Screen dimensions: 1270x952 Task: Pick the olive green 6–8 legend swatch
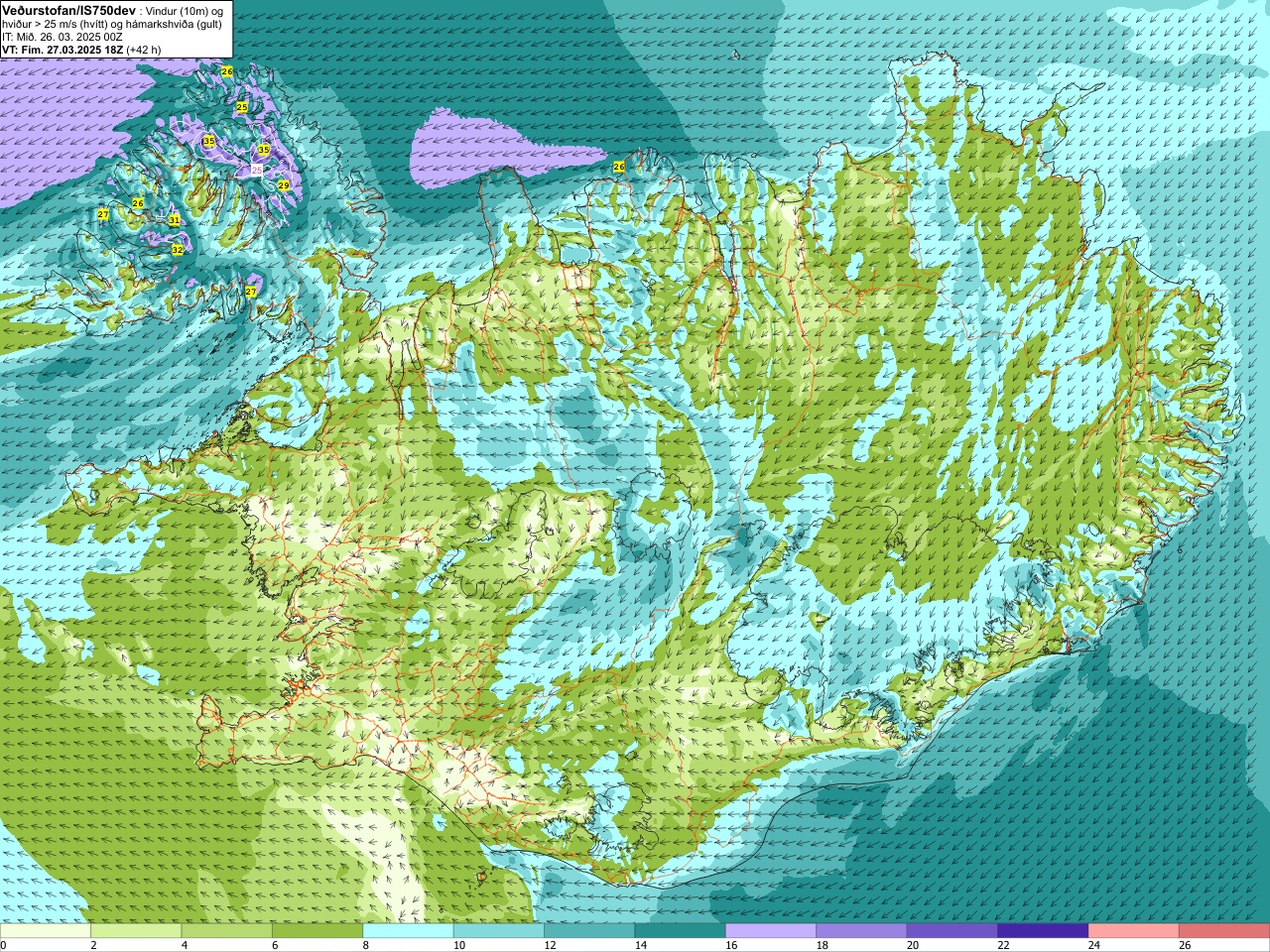(x=317, y=931)
